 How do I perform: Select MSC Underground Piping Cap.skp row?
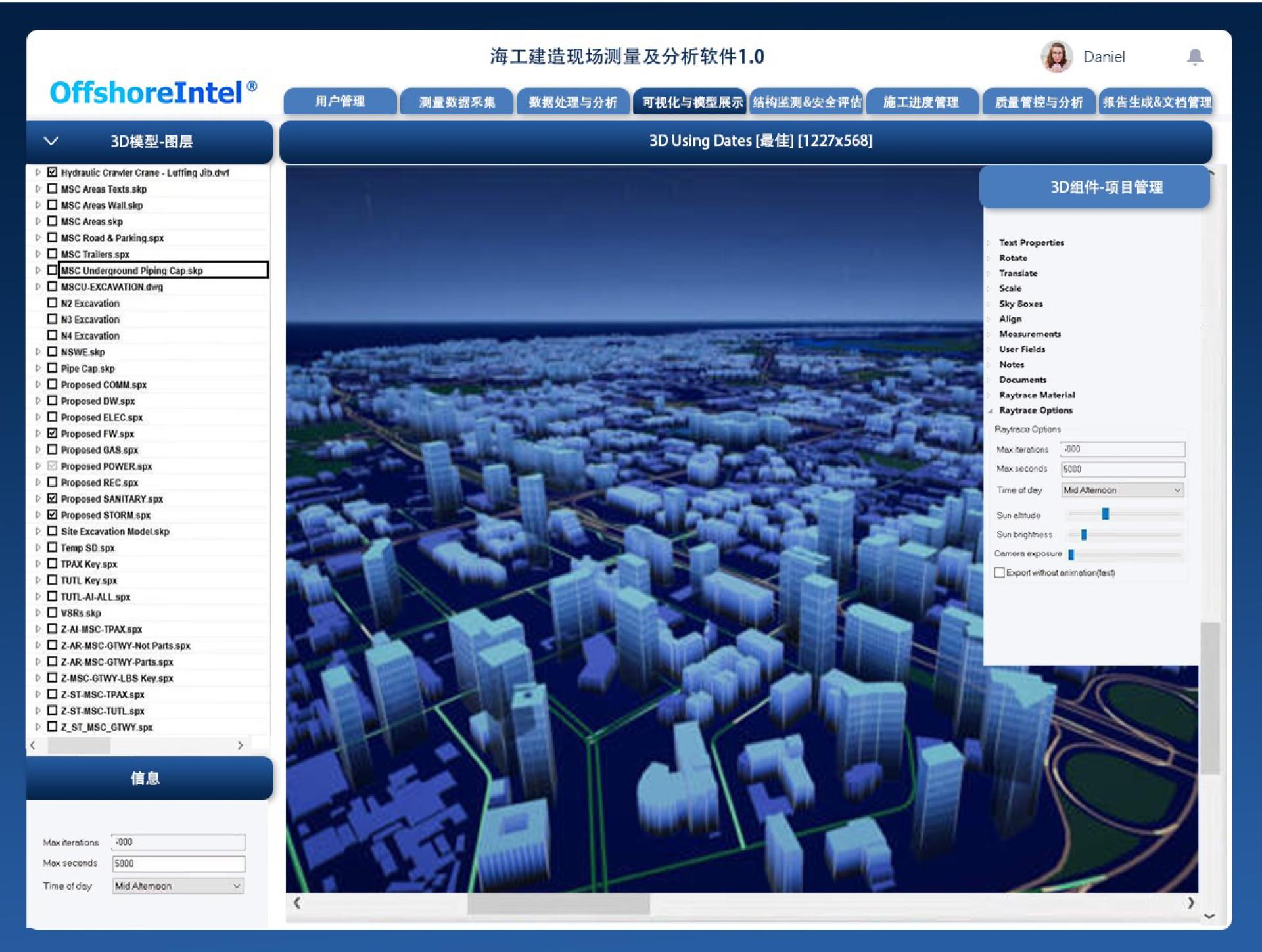click(164, 270)
